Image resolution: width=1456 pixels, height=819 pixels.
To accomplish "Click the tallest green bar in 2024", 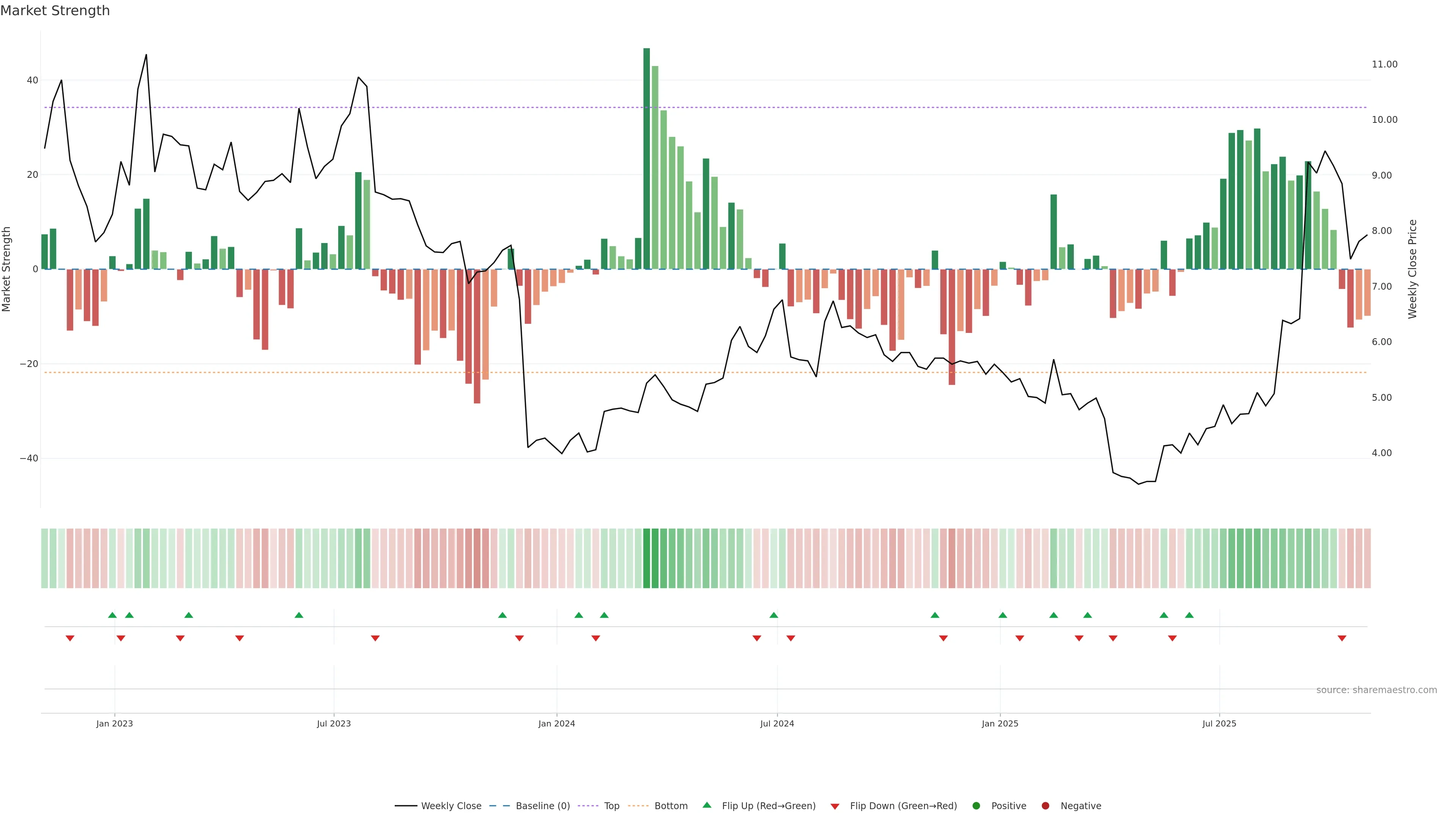I will click(x=646, y=158).
